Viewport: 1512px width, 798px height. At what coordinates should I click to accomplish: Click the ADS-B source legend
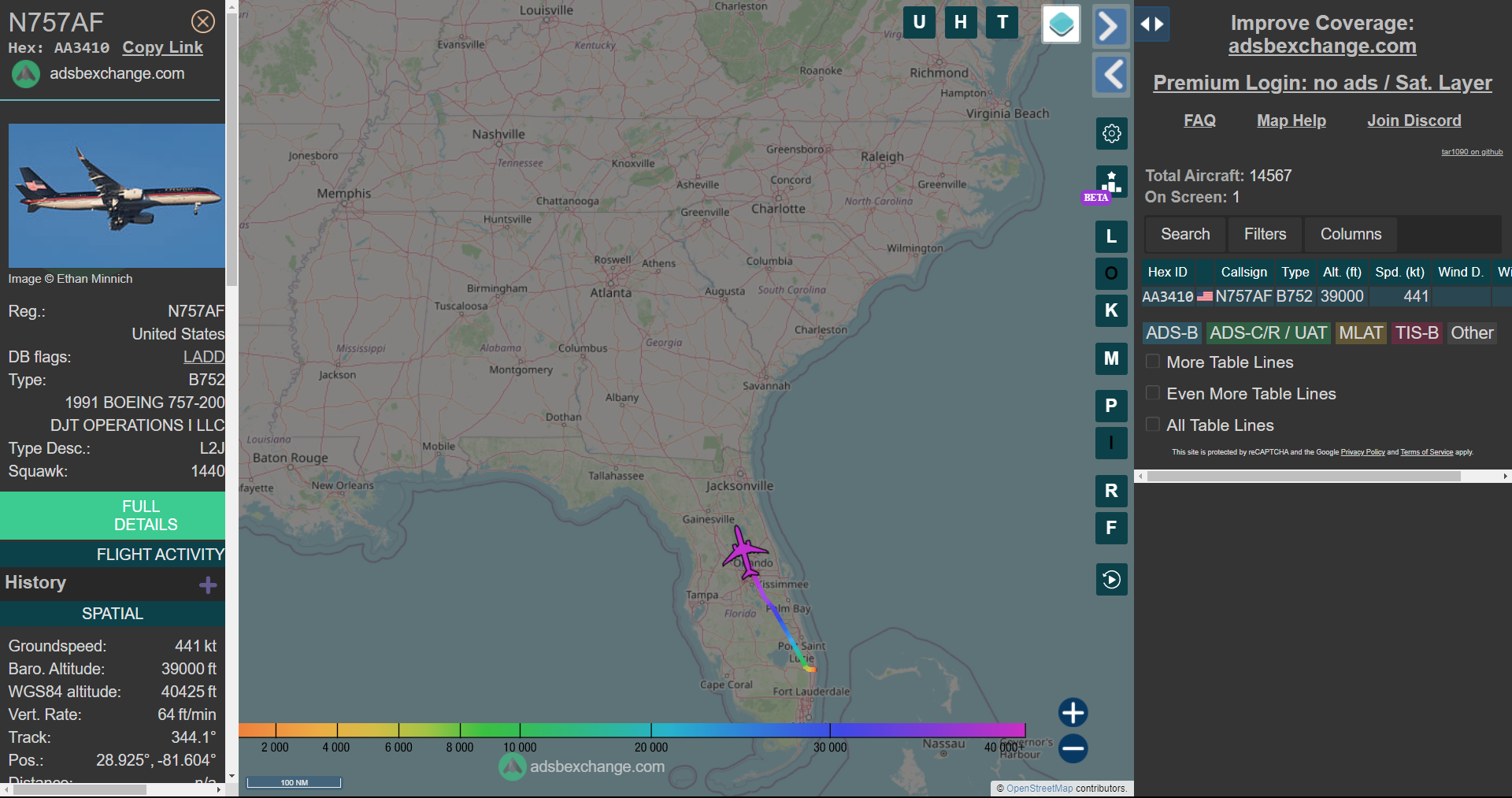point(1172,333)
